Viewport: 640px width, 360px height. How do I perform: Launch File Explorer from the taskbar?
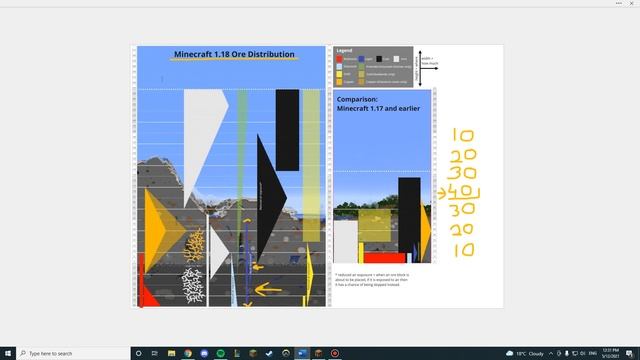[x=171, y=353]
